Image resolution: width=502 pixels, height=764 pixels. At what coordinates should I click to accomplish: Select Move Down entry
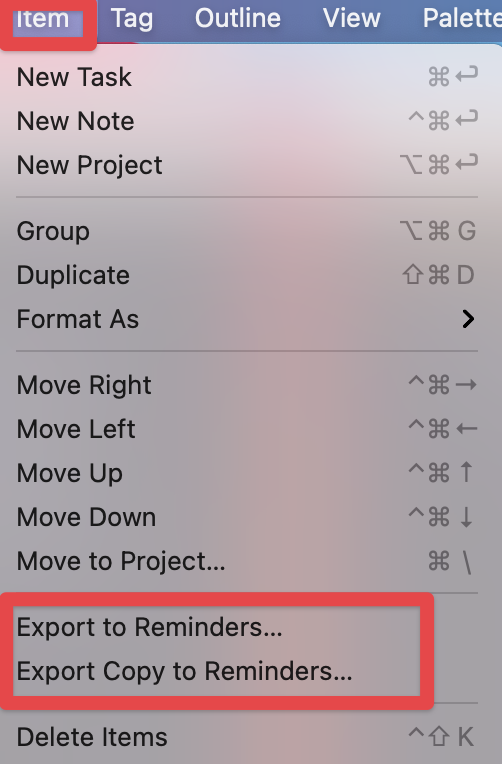247,517
